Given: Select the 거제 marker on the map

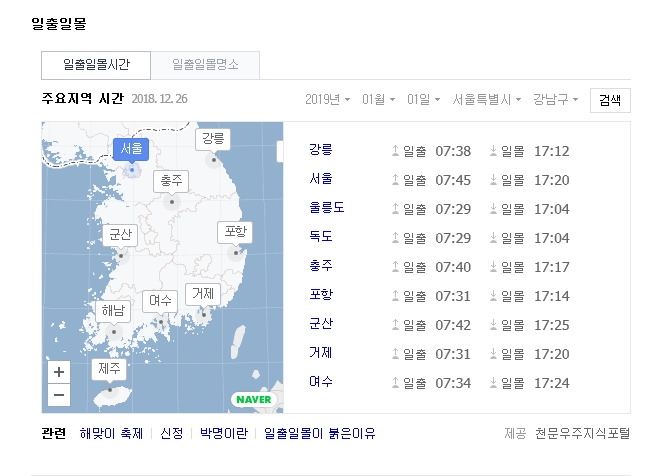Looking at the screenshot, I should tap(203, 294).
